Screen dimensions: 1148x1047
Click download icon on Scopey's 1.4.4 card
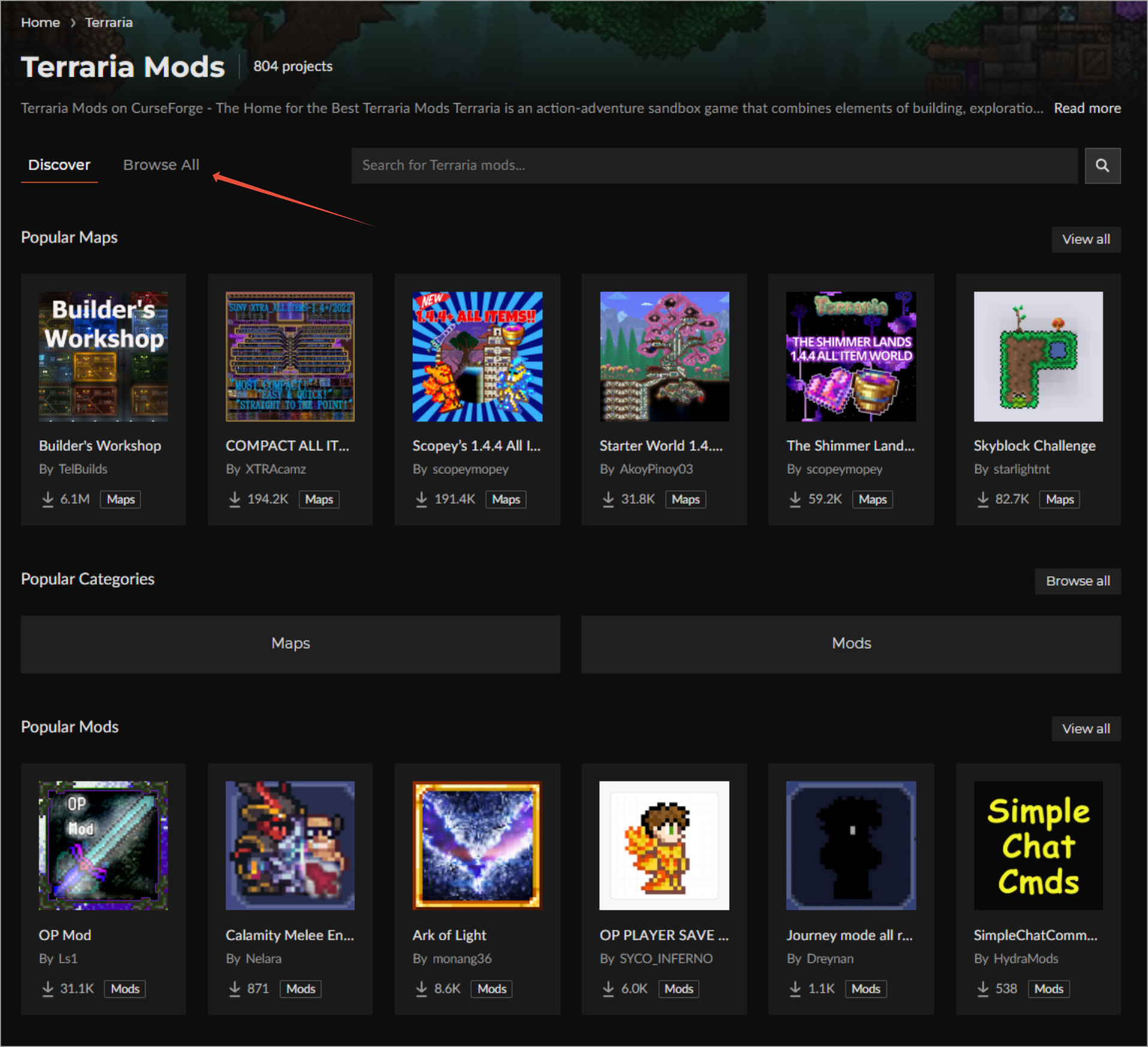tap(421, 500)
